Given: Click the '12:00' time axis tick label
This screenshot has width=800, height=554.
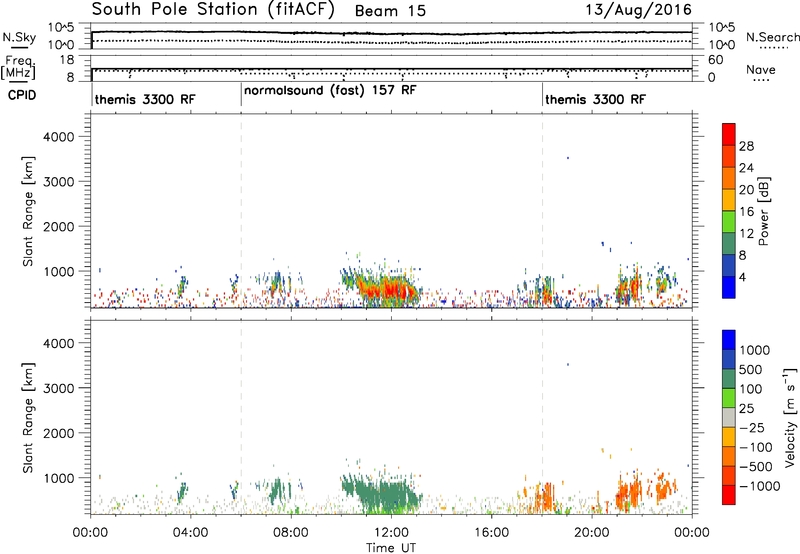Looking at the screenshot, I should (x=391, y=533).
